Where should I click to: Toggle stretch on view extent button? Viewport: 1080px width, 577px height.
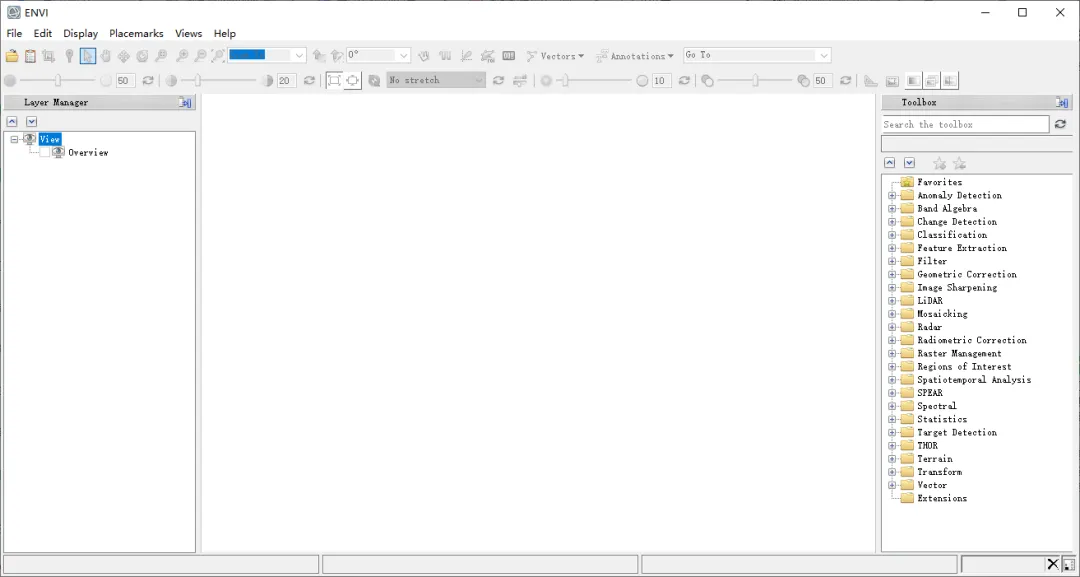tap(353, 81)
